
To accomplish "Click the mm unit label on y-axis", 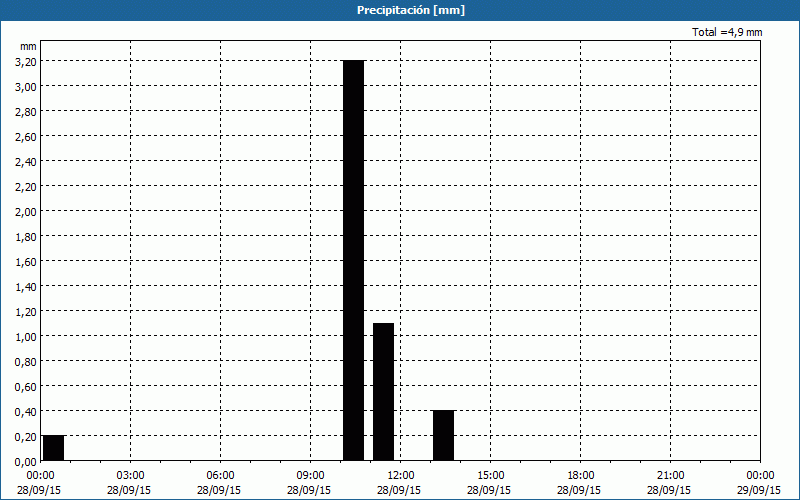I will (29, 46).
